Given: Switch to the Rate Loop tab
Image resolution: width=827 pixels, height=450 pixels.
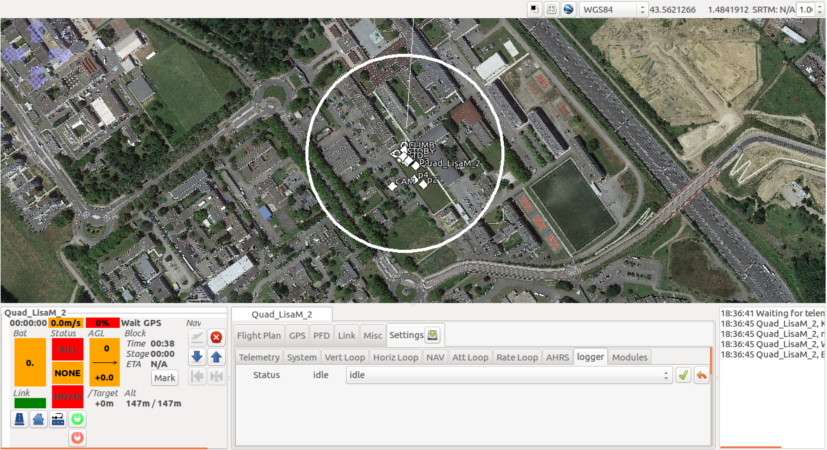Looking at the screenshot, I should click(517, 357).
